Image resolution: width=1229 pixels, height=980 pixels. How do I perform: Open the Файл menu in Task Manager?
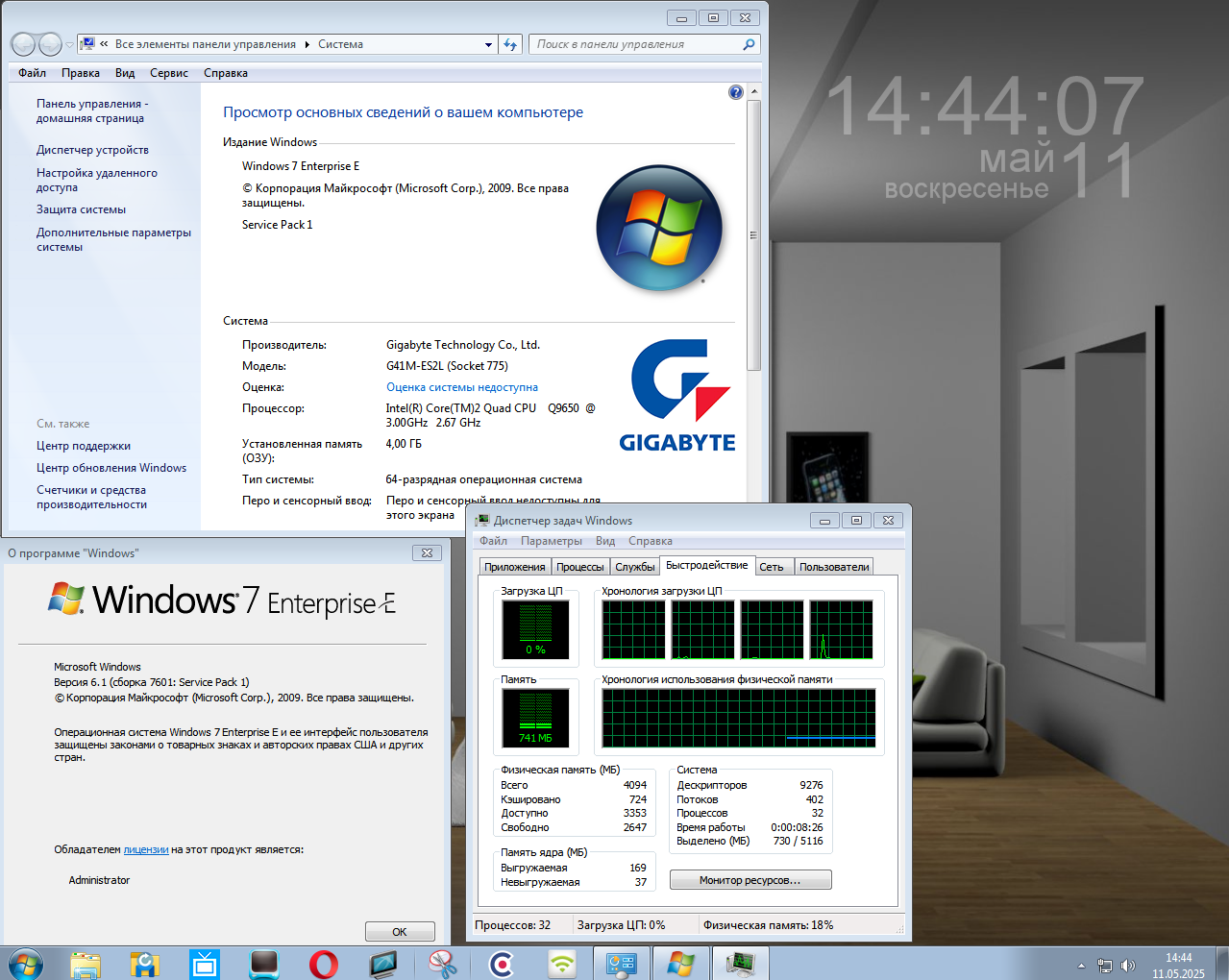tap(493, 541)
